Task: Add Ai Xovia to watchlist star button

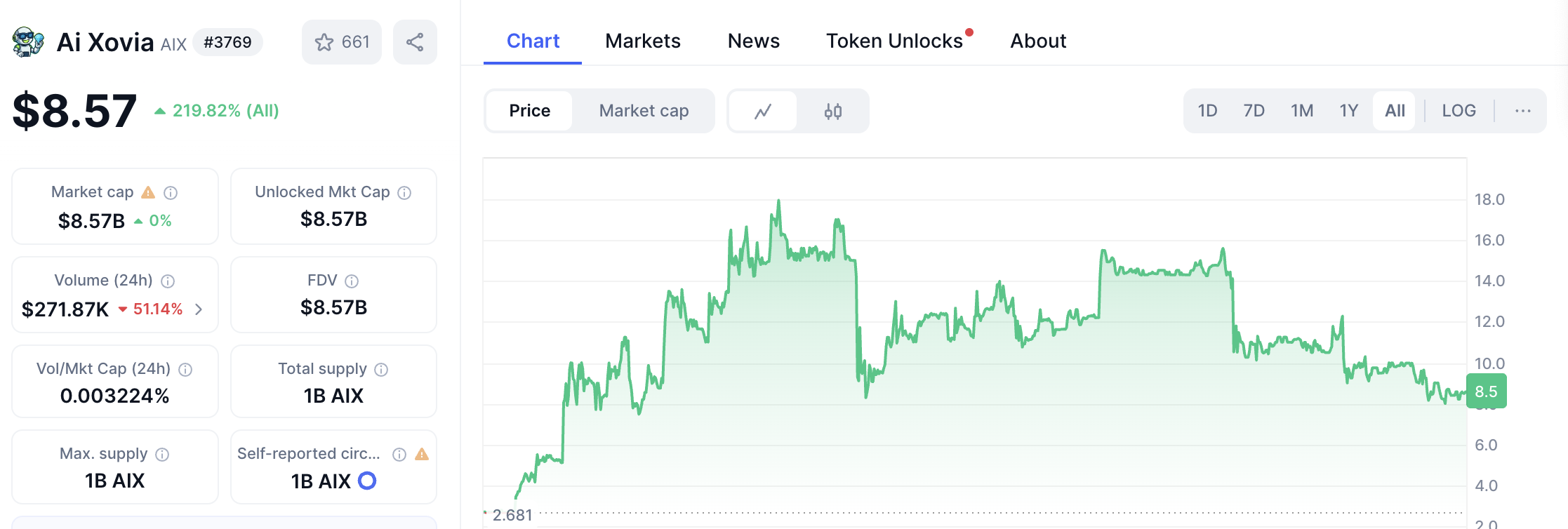Action: (x=342, y=42)
